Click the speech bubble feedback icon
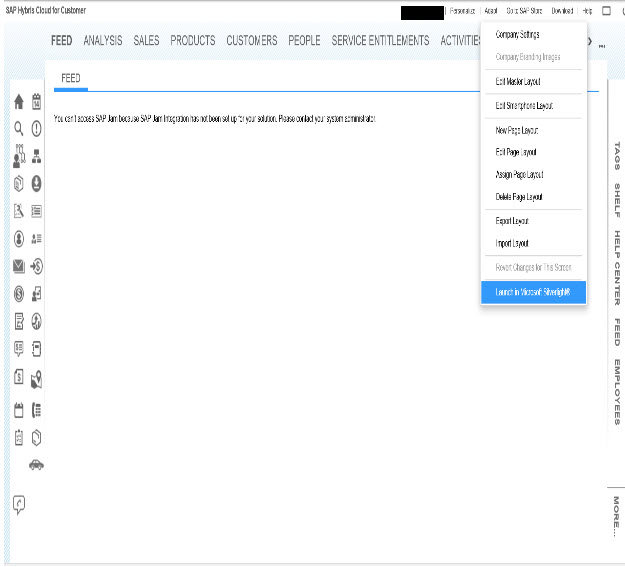The image size is (625, 567). [x=19, y=505]
